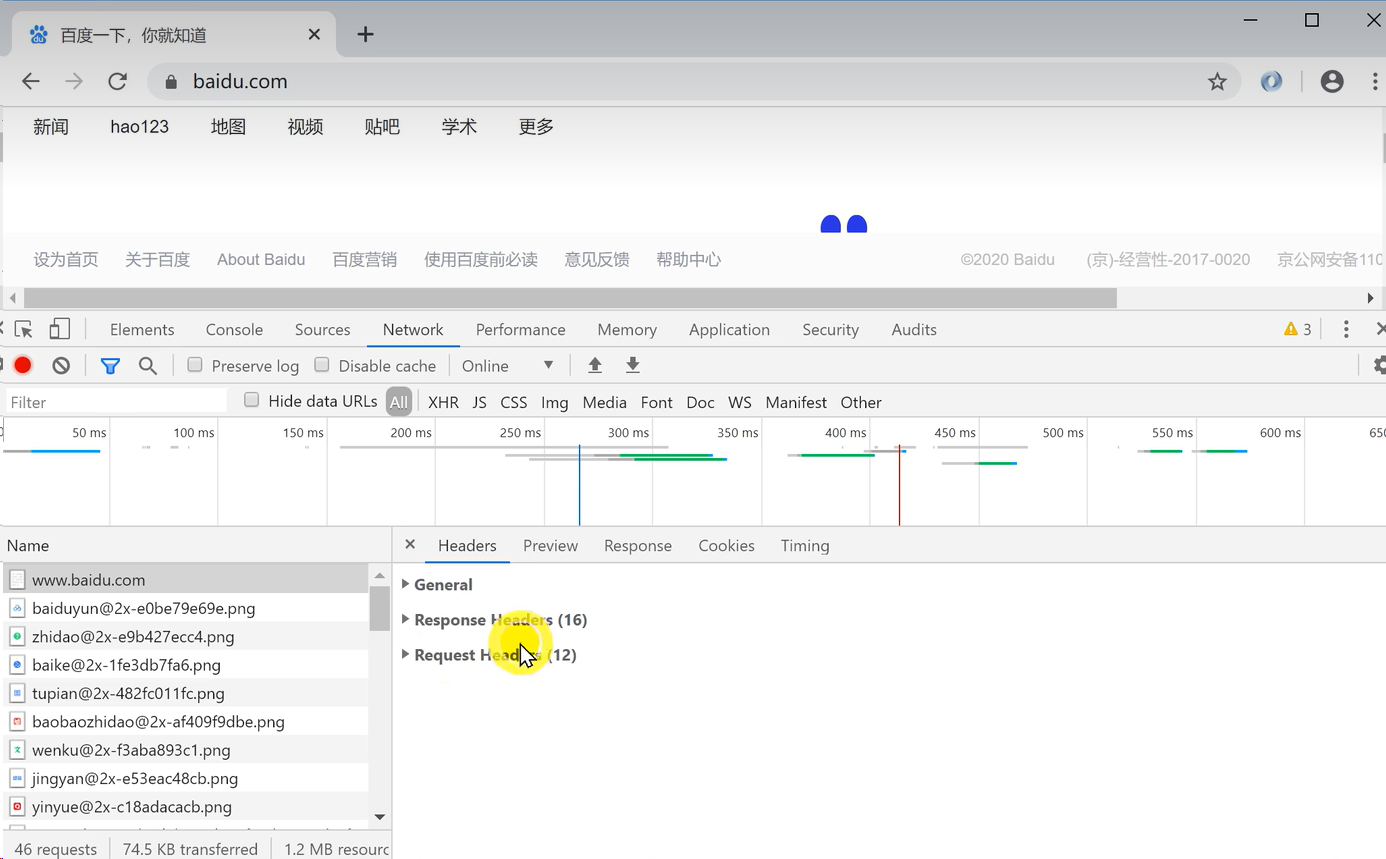The width and height of the screenshot is (1386, 859).
Task: Click the page horizontal scrollbar thumb
Action: tap(570, 298)
